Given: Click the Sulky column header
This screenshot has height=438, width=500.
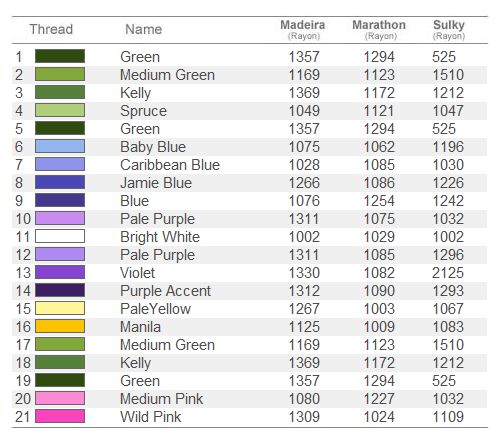Looking at the screenshot, I should [x=449, y=29].
